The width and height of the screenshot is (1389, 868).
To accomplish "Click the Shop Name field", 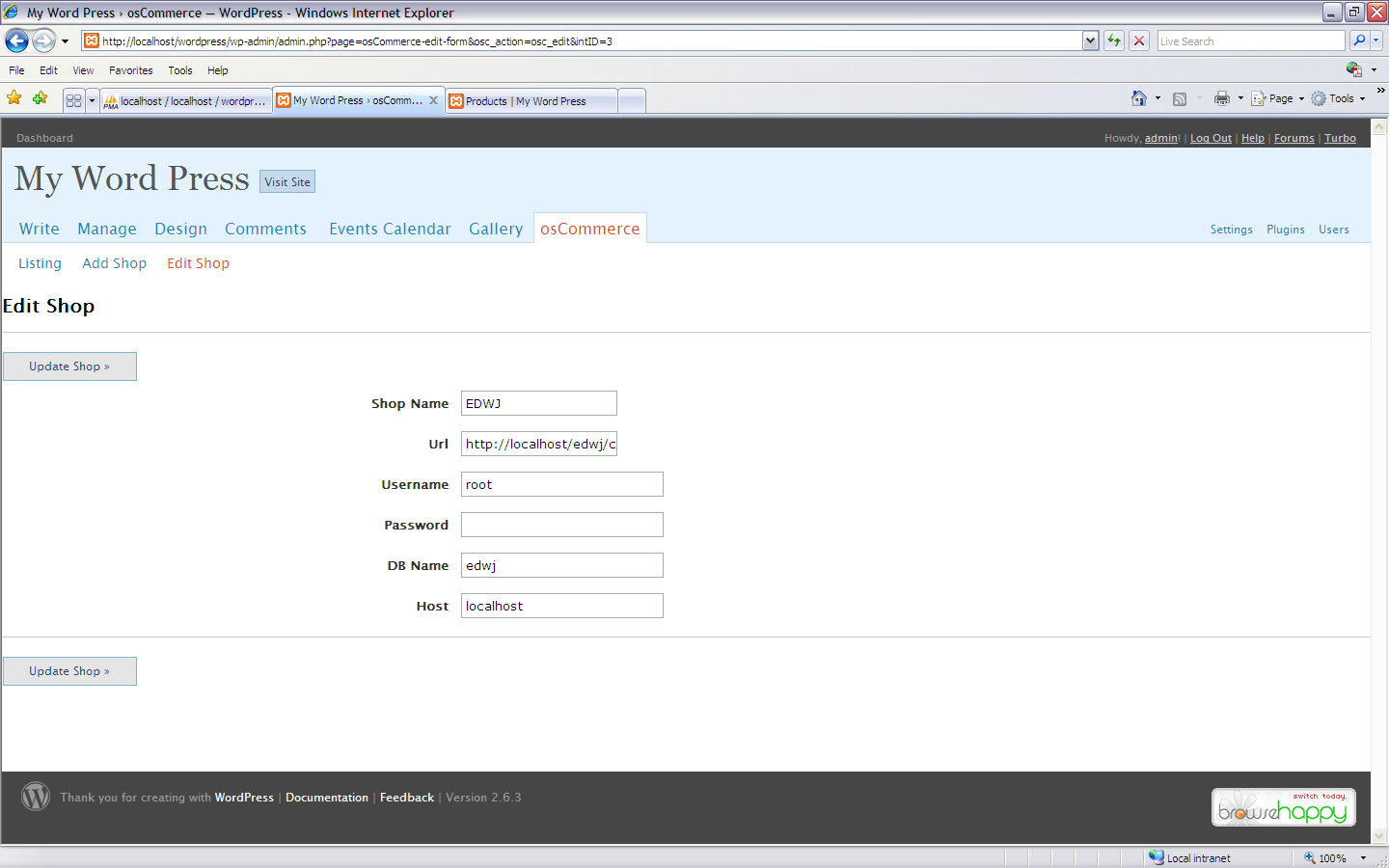I will (539, 403).
